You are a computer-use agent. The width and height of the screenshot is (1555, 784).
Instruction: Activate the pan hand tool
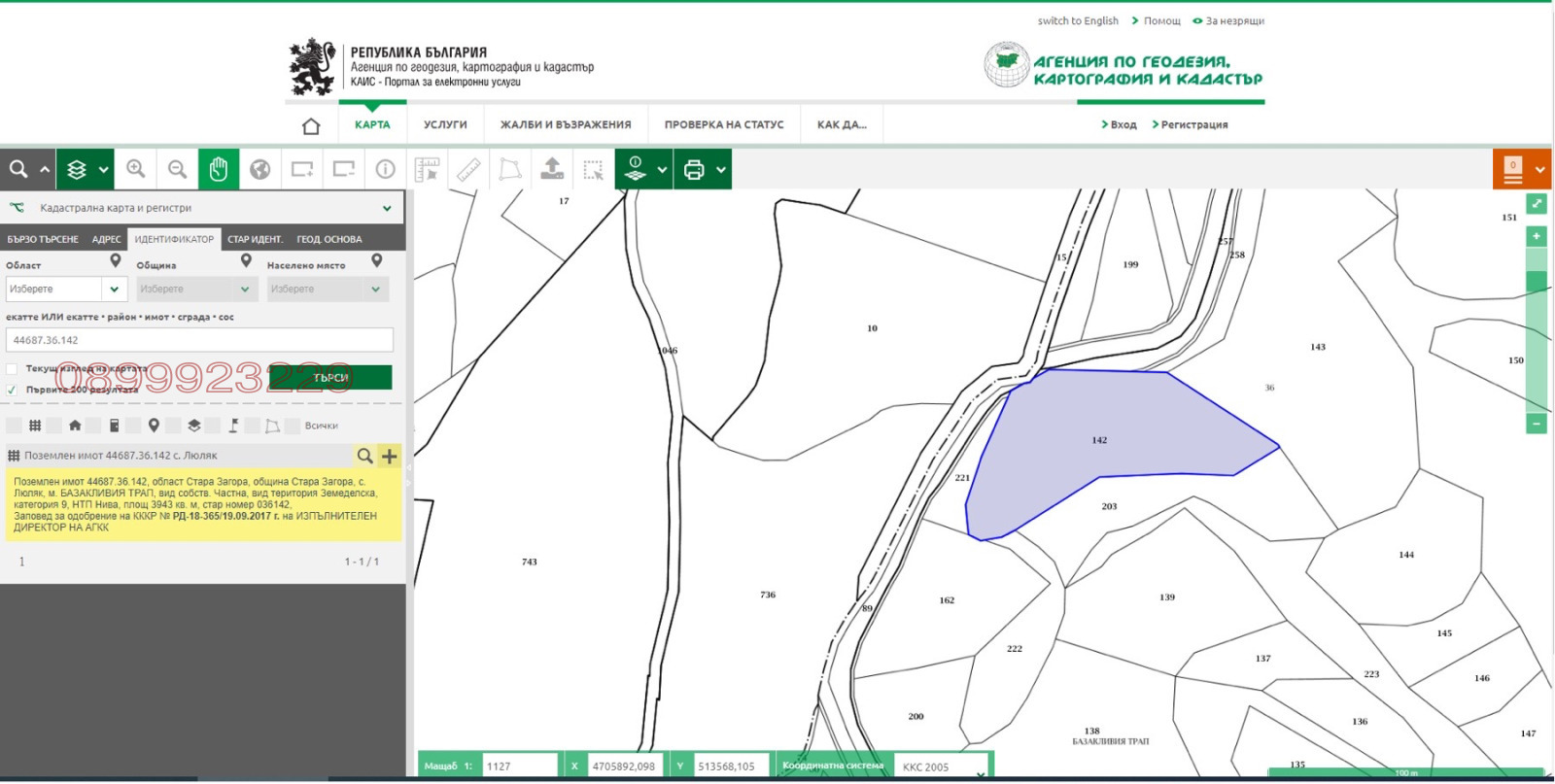point(219,169)
